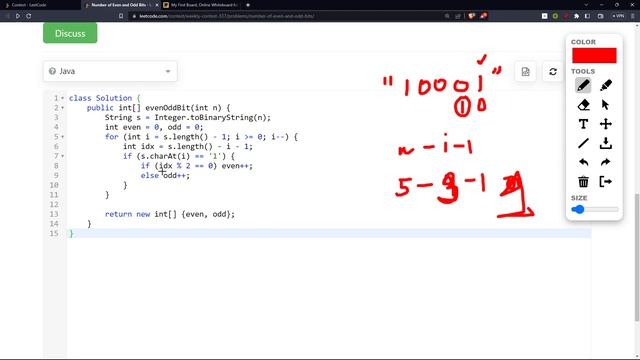Image resolution: width=640 pixels, height=360 pixels.
Task: Click the code template document icon
Action: pyautogui.click(x=525, y=71)
